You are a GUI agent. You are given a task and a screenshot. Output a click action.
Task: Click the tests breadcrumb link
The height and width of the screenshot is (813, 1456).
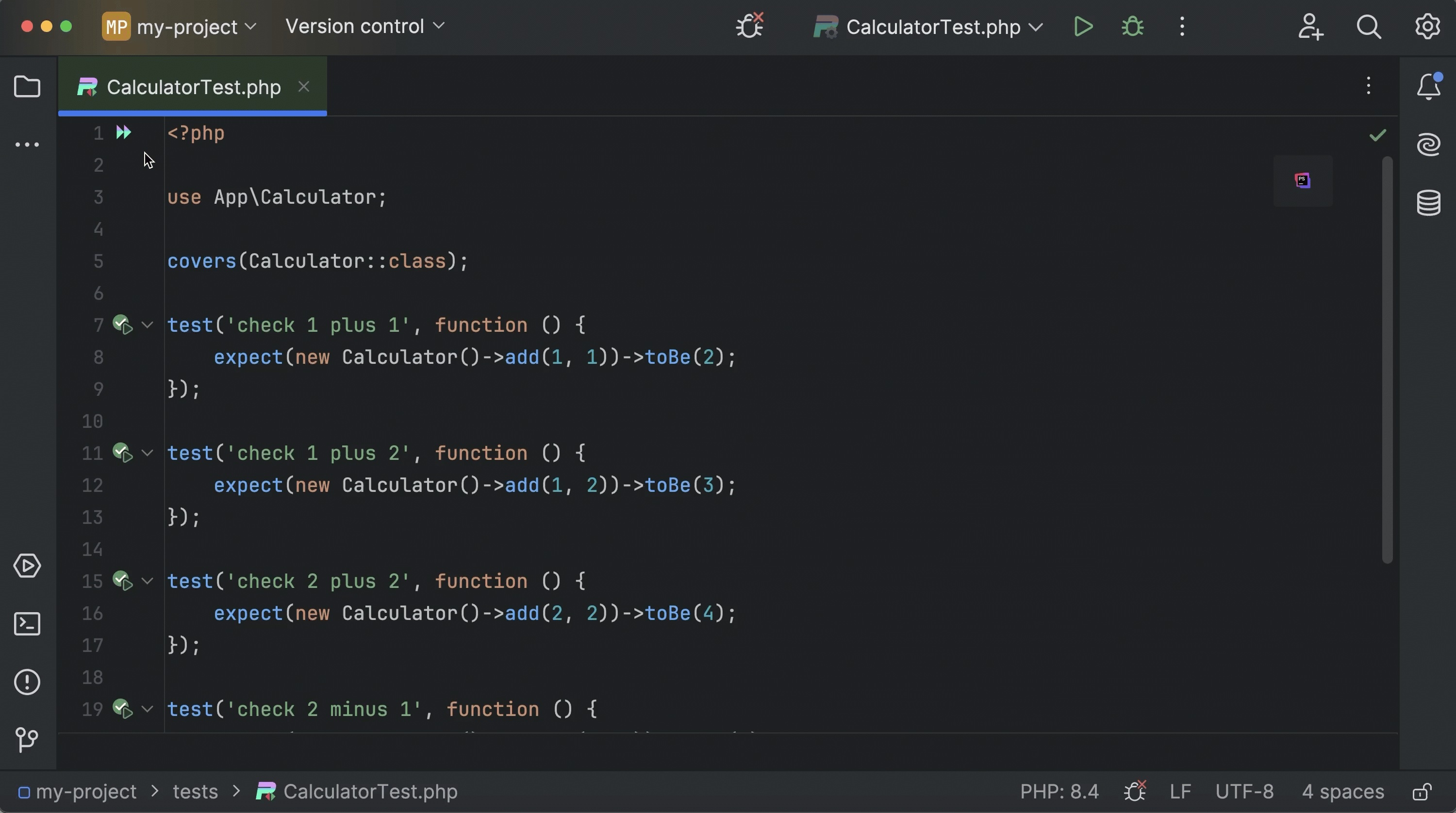click(x=196, y=792)
